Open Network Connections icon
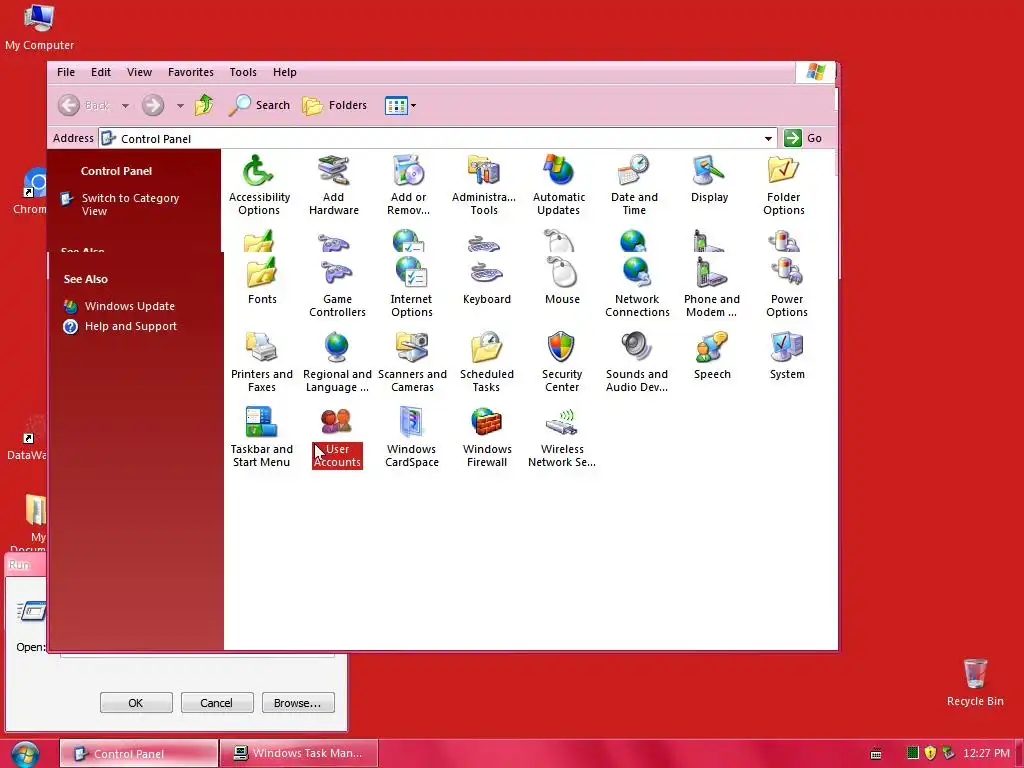Screen dimensions: 1024x768 (x=637, y=287)
